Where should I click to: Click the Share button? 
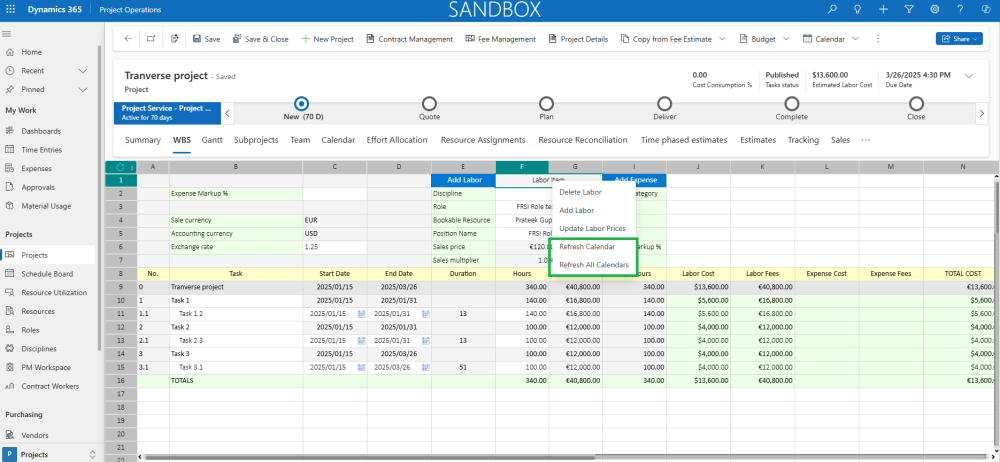(959, 39)
